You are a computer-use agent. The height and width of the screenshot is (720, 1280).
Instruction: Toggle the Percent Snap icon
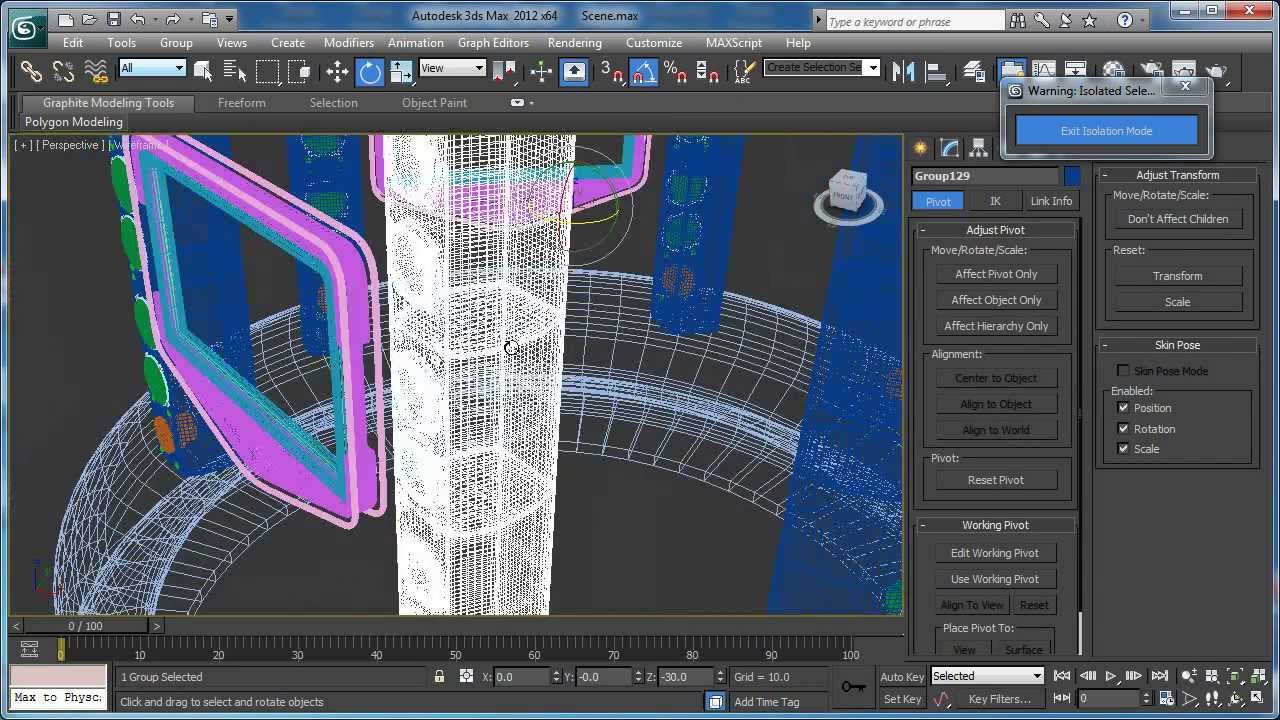pyautogui.click(x=675, y=71)
